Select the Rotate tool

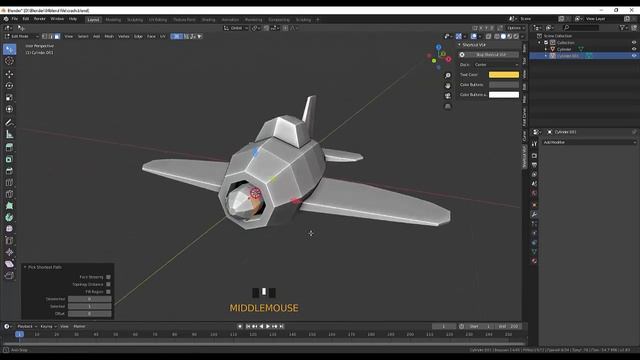pos(9,86)
